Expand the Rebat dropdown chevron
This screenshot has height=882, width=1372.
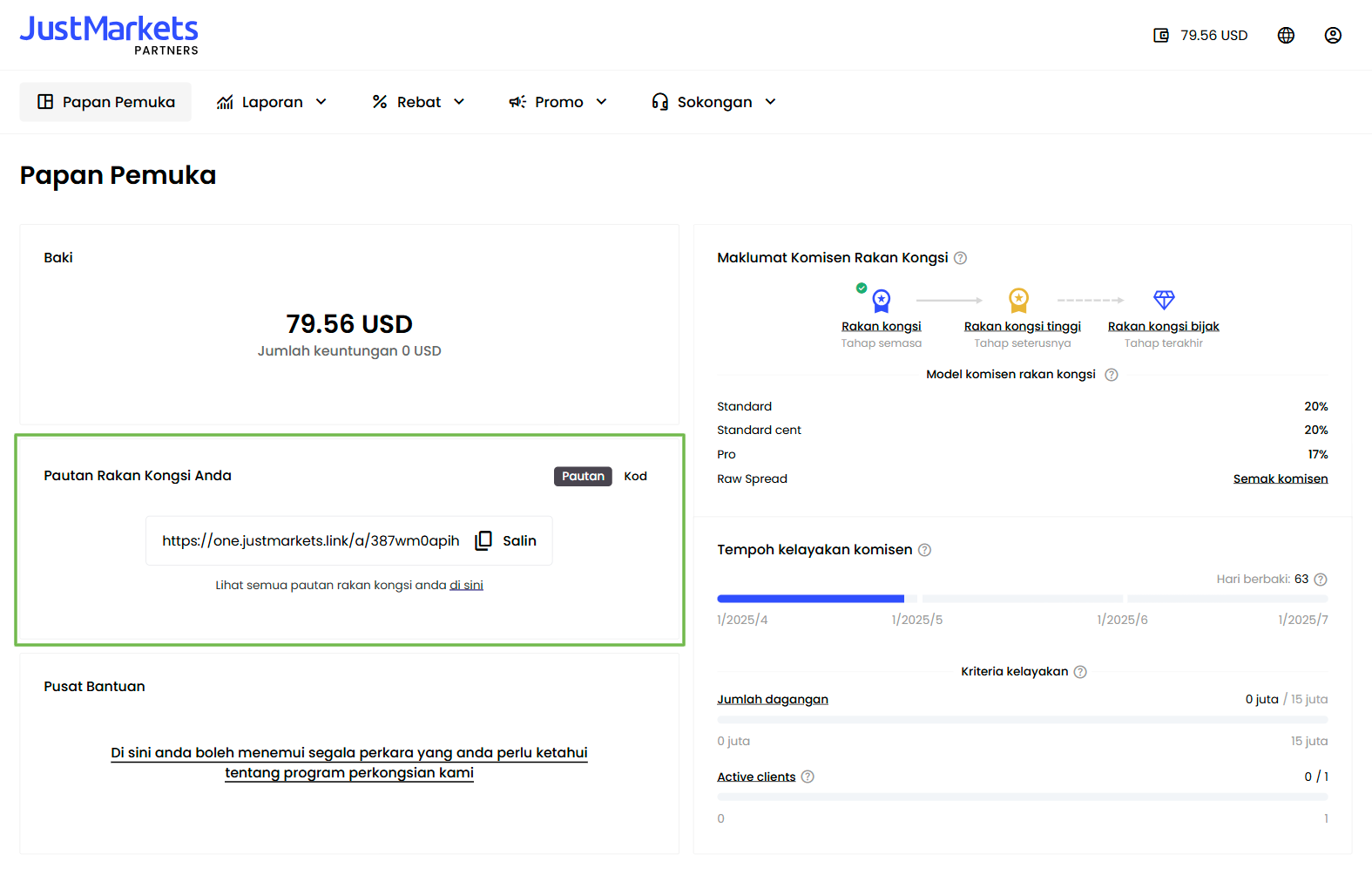pos(459,102)
